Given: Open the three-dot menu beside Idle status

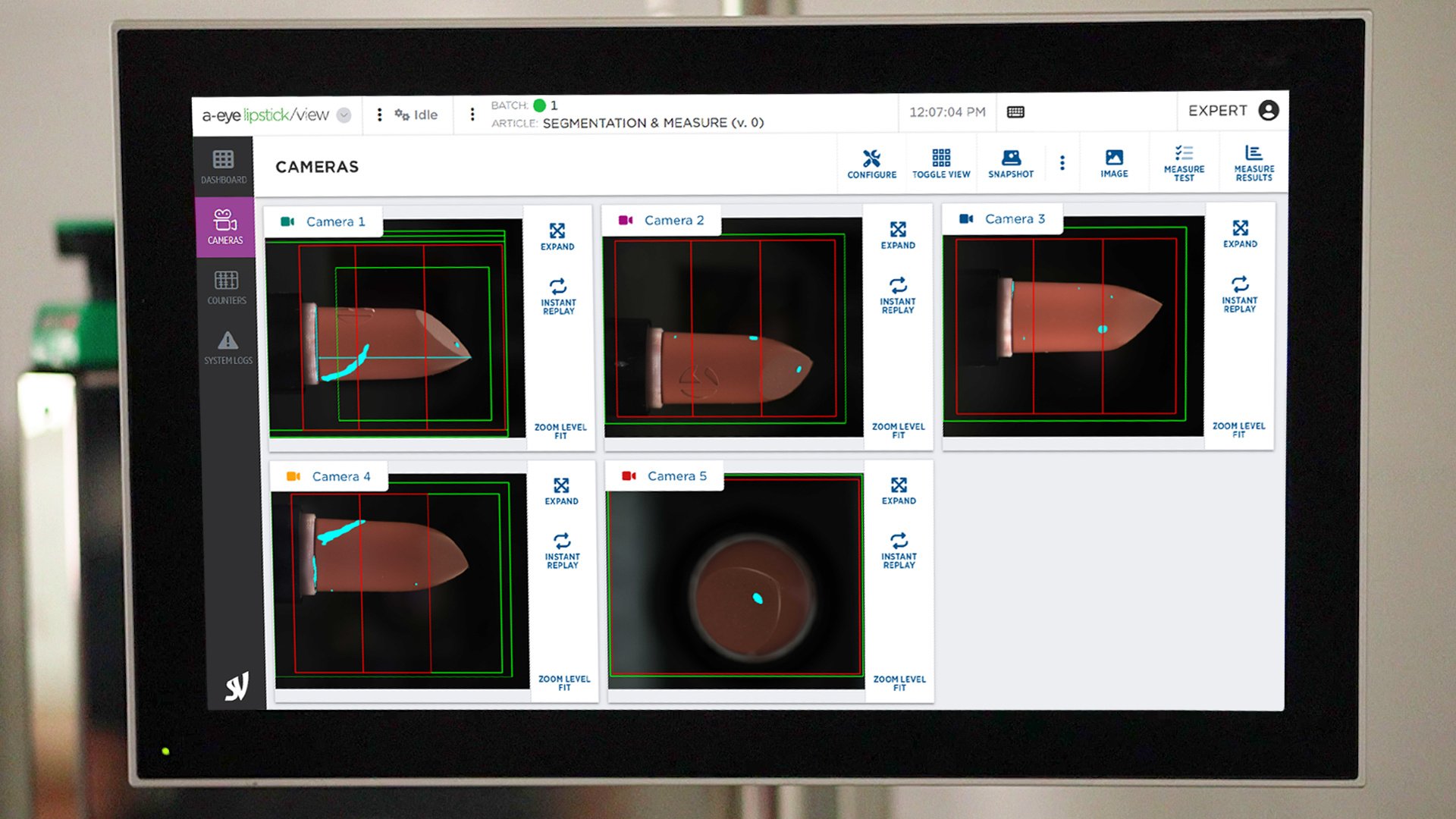Looking at the screenshot, I should (x=379, y=115).
